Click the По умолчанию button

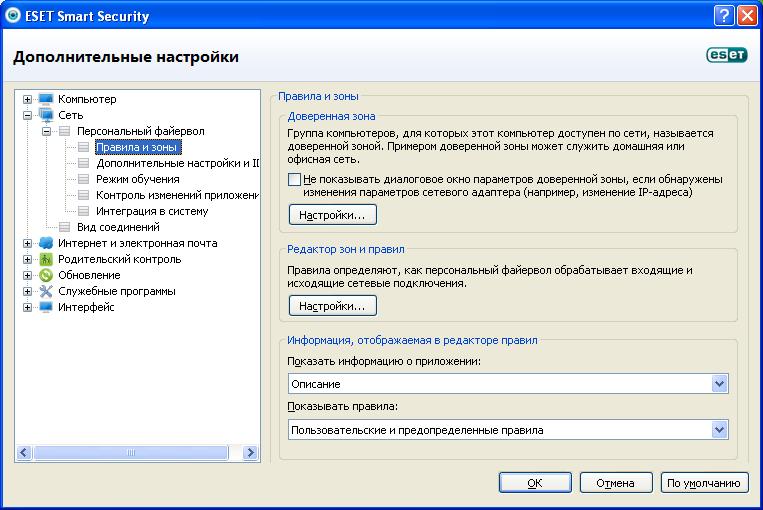[x=705, y=483]
